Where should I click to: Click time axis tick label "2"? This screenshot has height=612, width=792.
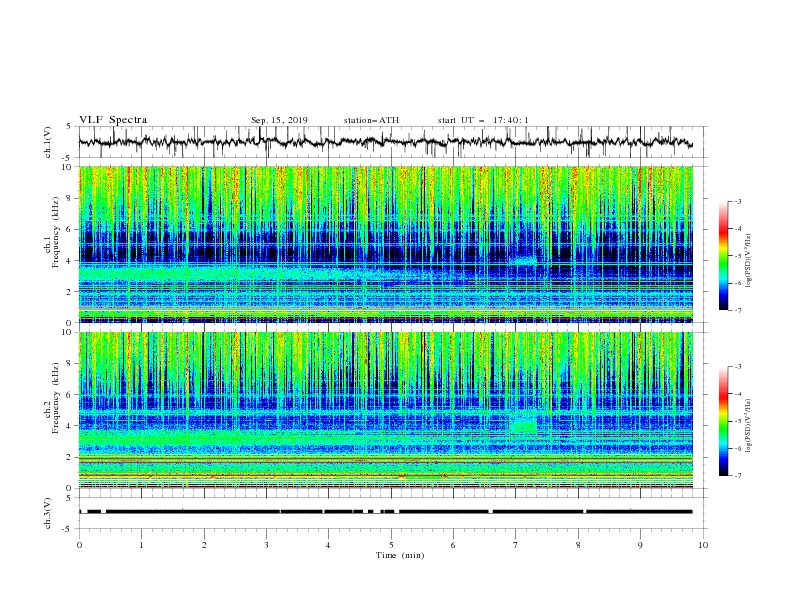pos(204,545)
